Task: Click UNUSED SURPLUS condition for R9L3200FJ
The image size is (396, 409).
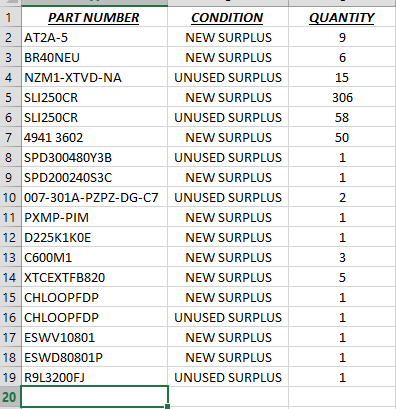Action: click(228, 377)
